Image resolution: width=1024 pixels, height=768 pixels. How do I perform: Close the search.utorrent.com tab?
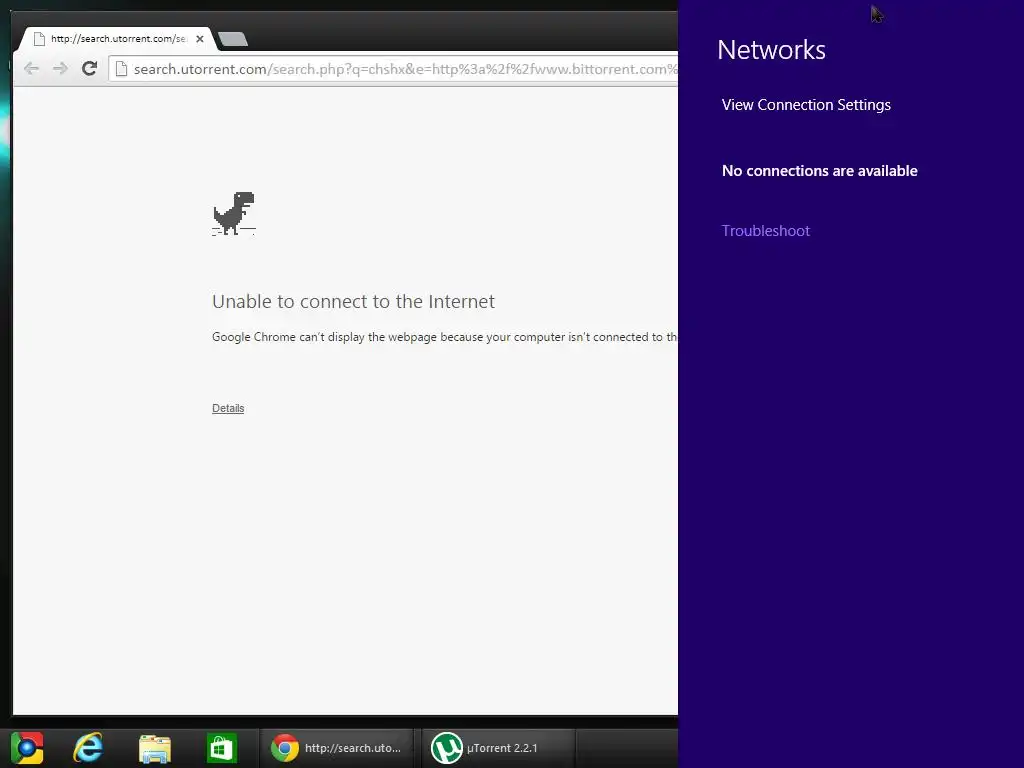(200, 39)
